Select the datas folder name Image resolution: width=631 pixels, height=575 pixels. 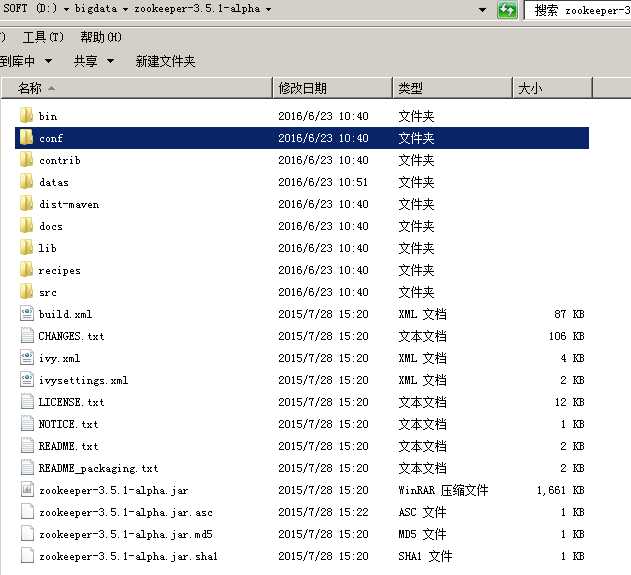click(54, 182)
